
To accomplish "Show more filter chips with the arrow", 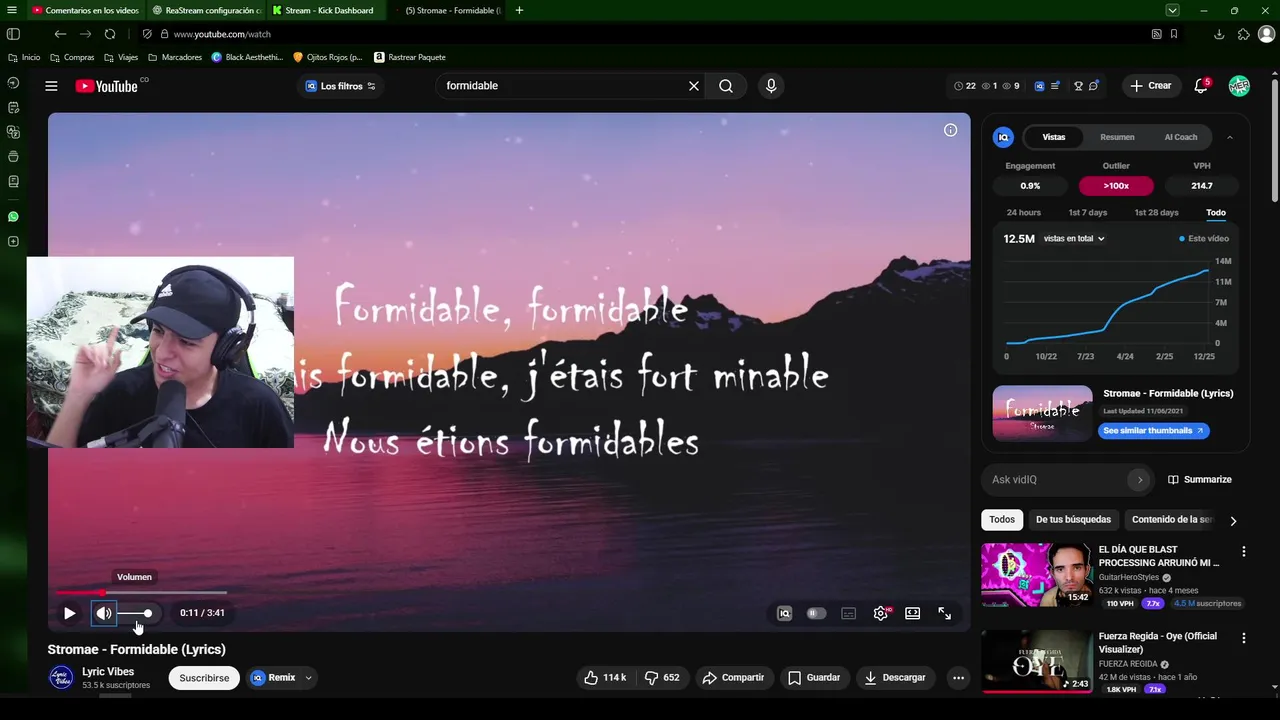I will (x=1233, y=521).
